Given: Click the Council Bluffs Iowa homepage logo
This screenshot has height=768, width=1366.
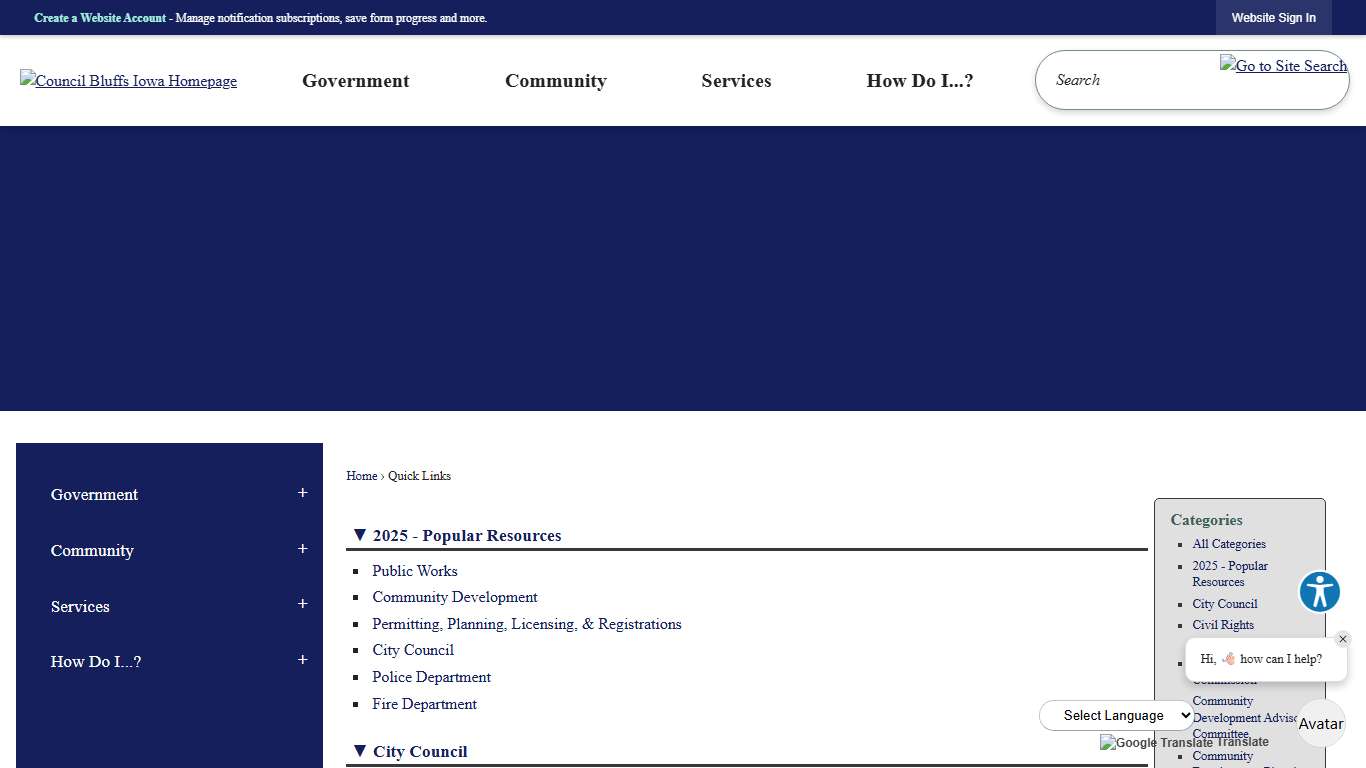Looking at the screenshot, I should [x=128, y=81].
